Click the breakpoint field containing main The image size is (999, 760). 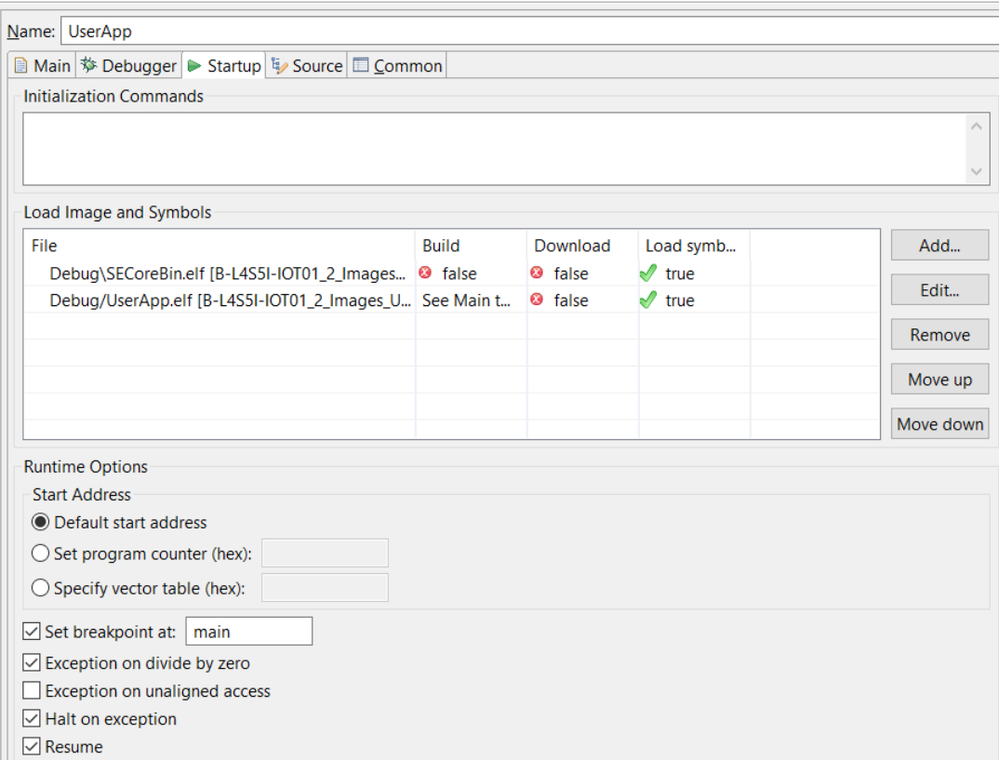pyautogui.click(x=249, y=631)
